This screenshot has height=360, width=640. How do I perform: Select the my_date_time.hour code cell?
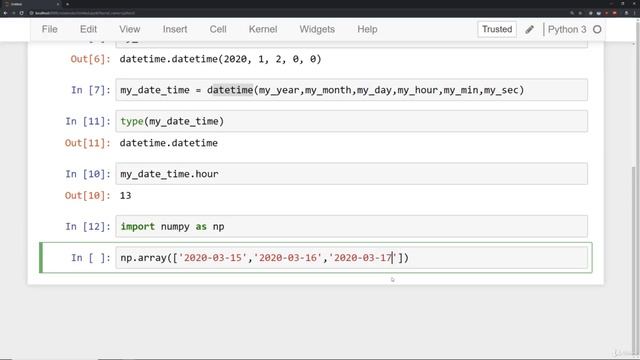(x=351, y=174)
